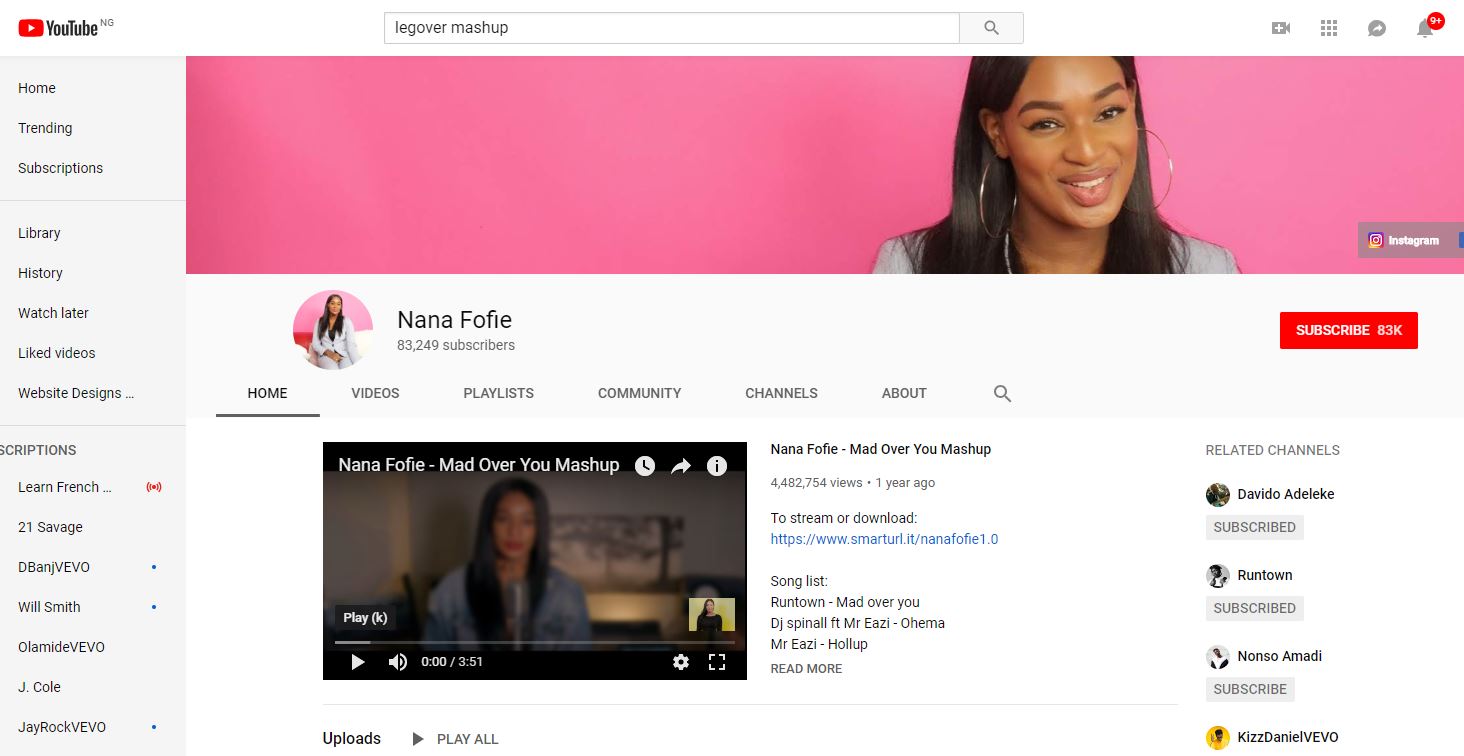Viewport: 1464px width, 756px height.
Task: Unsubscribe from Davido Adeleke via SUBSCRIBED button
Action: [1255, 527]
